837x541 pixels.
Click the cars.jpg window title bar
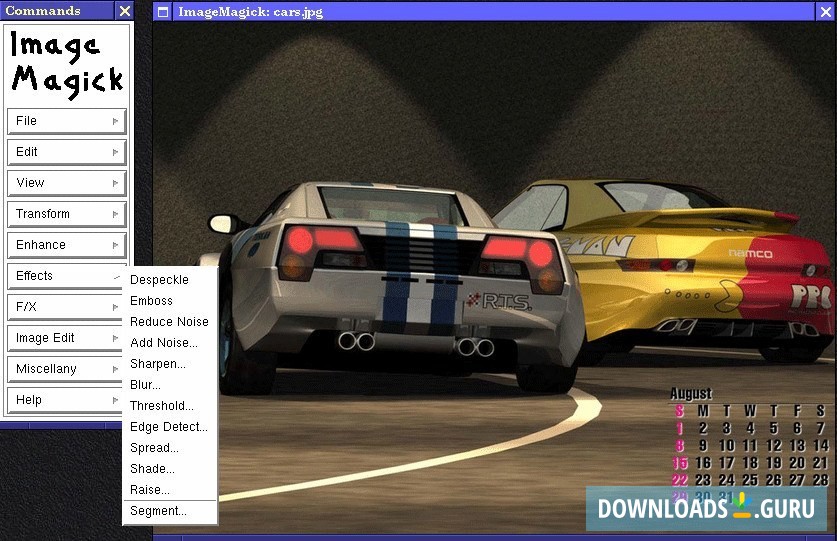click(x=480, y=12)
